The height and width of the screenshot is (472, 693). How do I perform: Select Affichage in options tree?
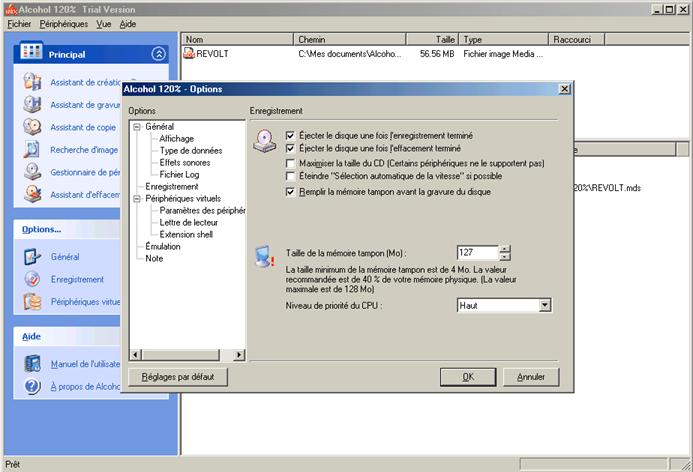176,139
